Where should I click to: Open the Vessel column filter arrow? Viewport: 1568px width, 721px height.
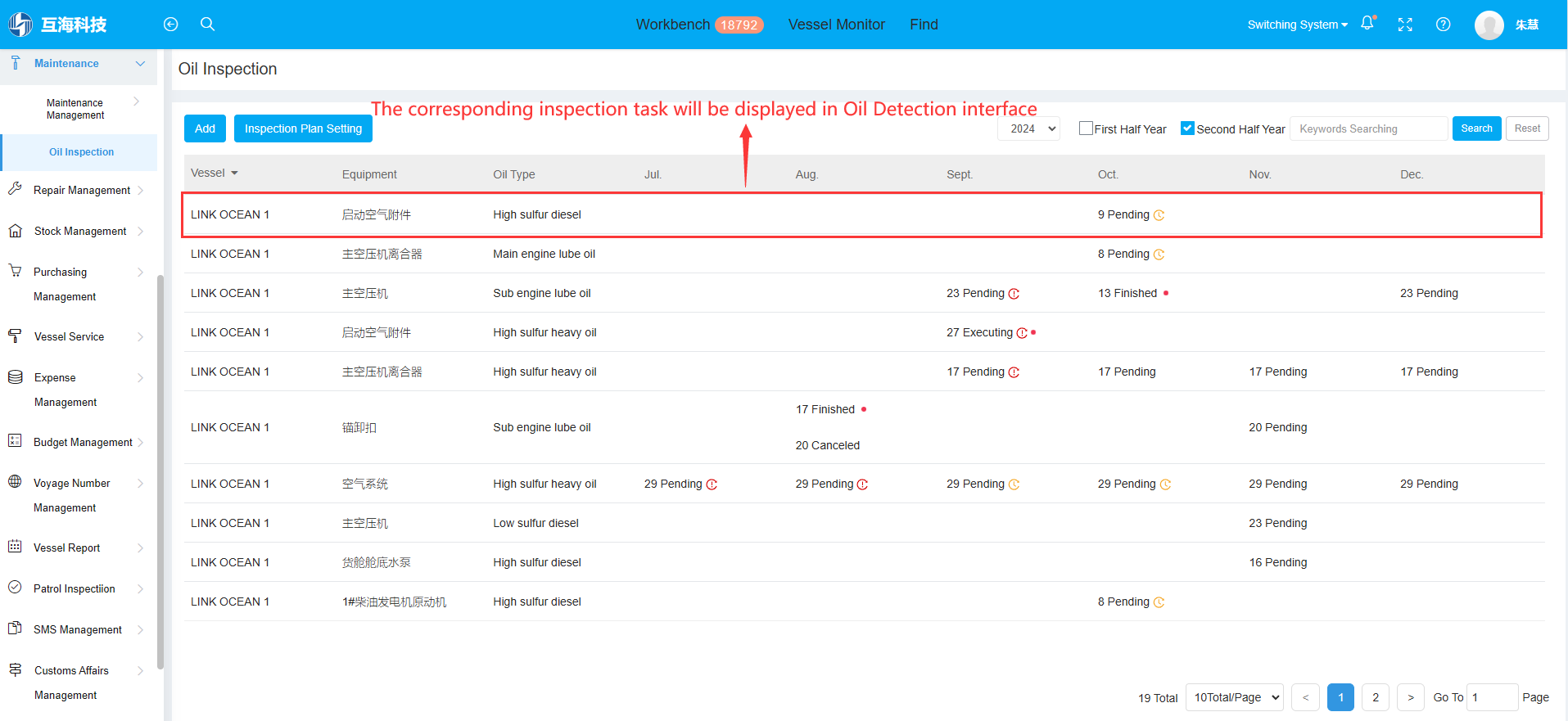[x=234, y=173]
